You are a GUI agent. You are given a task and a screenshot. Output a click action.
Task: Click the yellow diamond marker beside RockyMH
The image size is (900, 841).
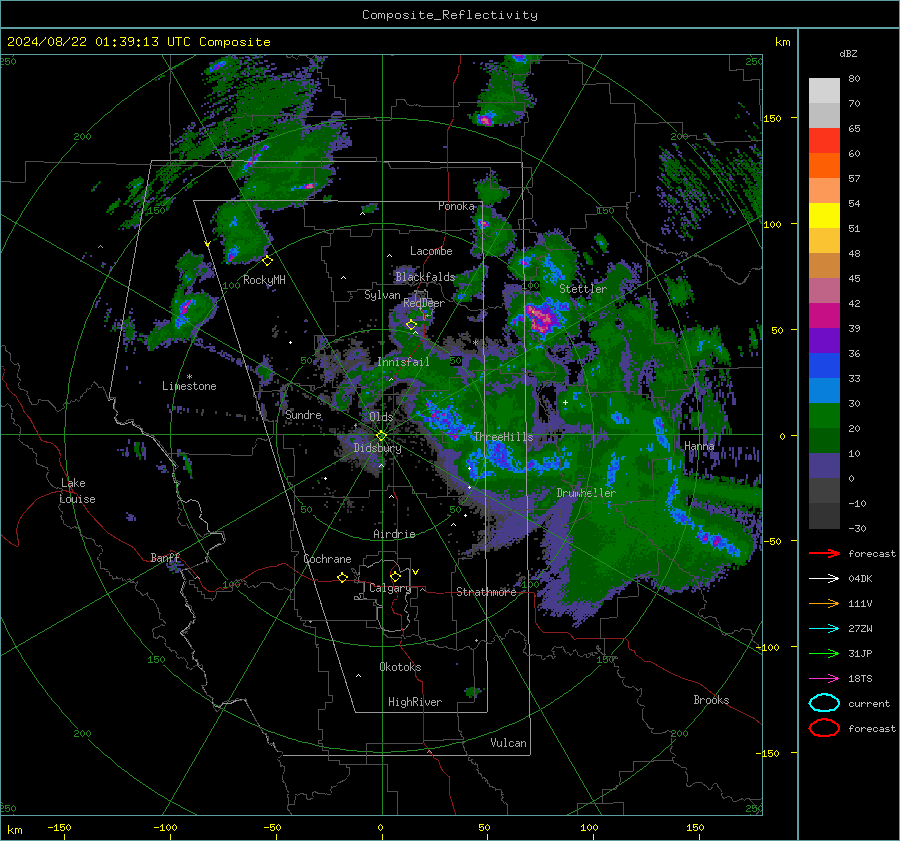tap(267, 261)
